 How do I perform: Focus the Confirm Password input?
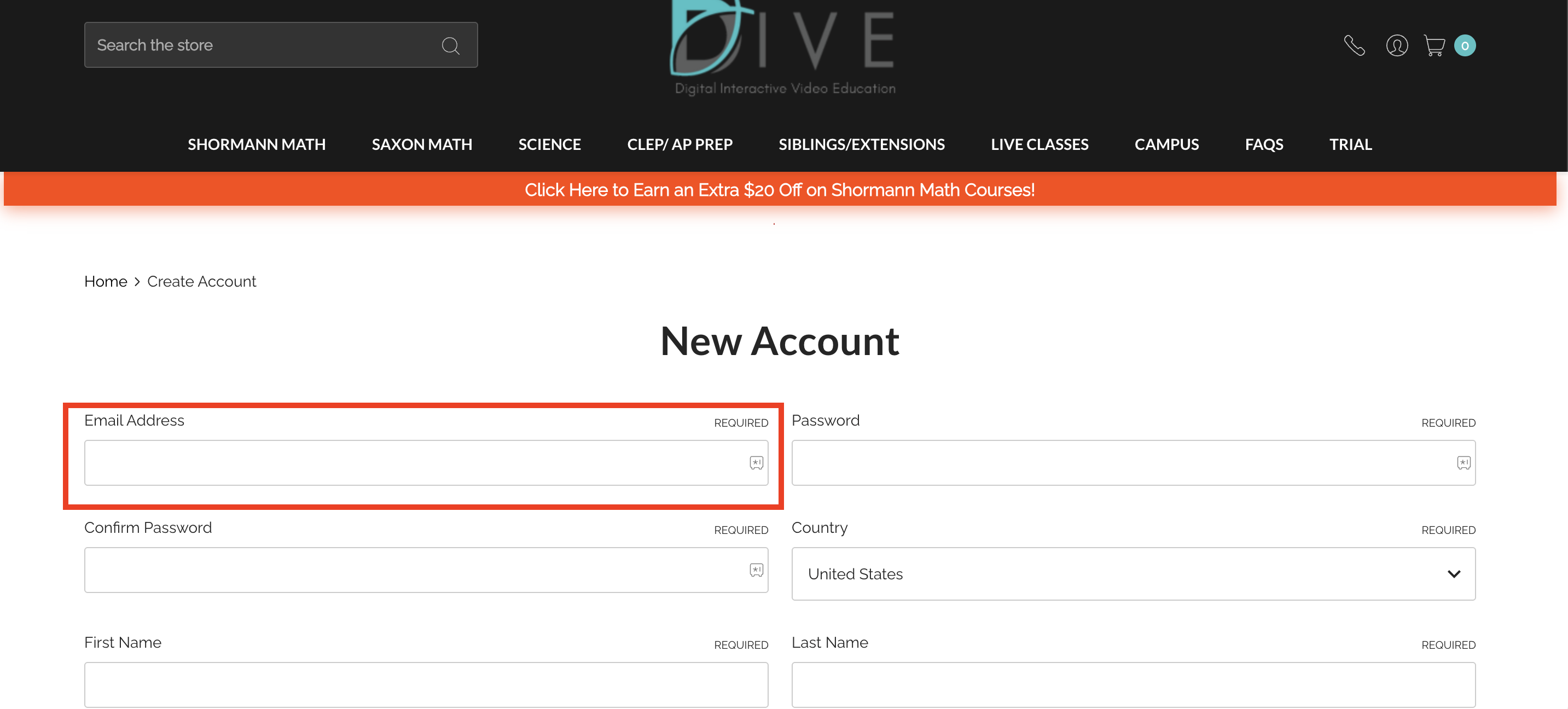pyautogui.click(x=426, y=570)
